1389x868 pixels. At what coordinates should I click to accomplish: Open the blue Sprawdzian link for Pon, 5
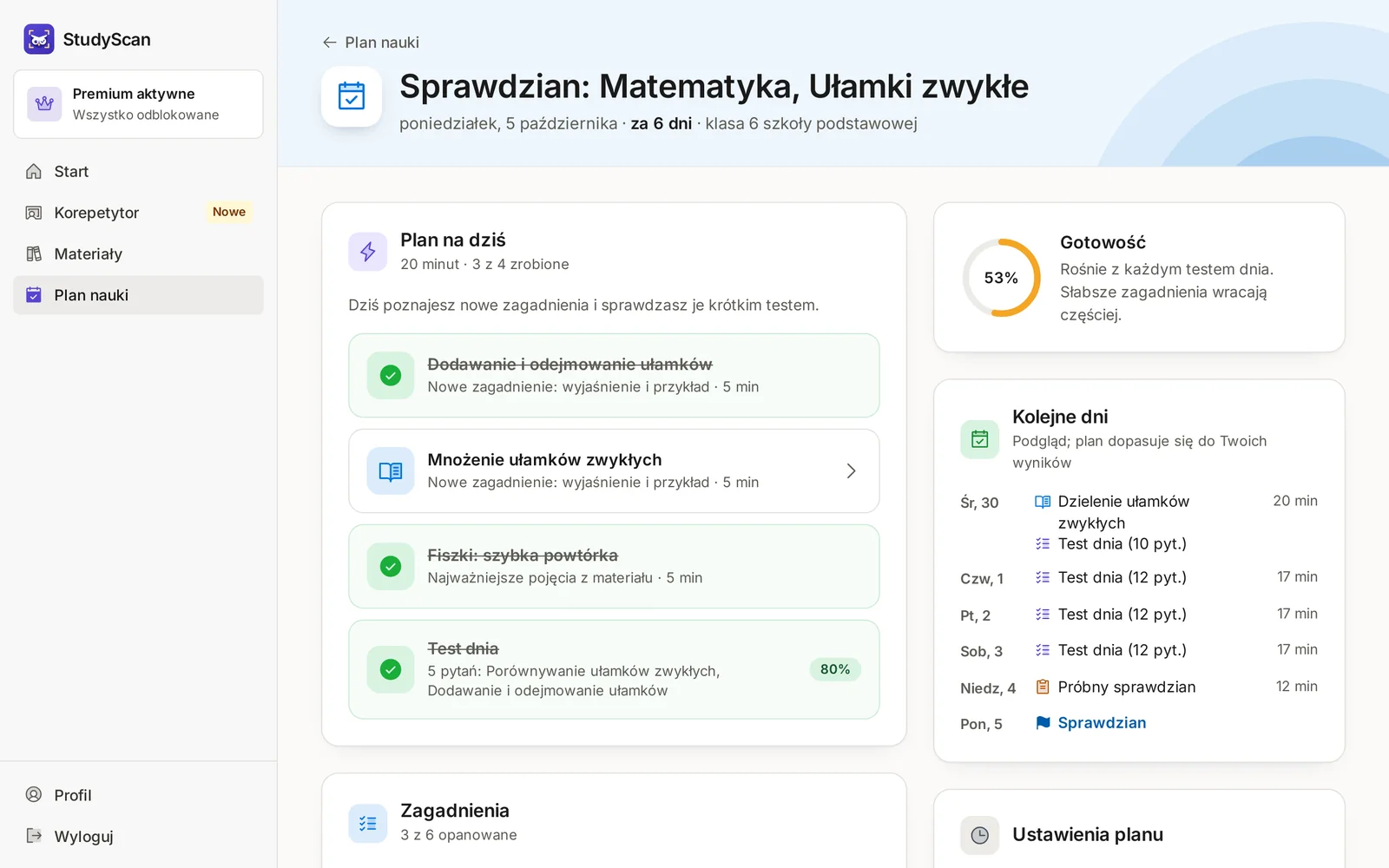1102,723
